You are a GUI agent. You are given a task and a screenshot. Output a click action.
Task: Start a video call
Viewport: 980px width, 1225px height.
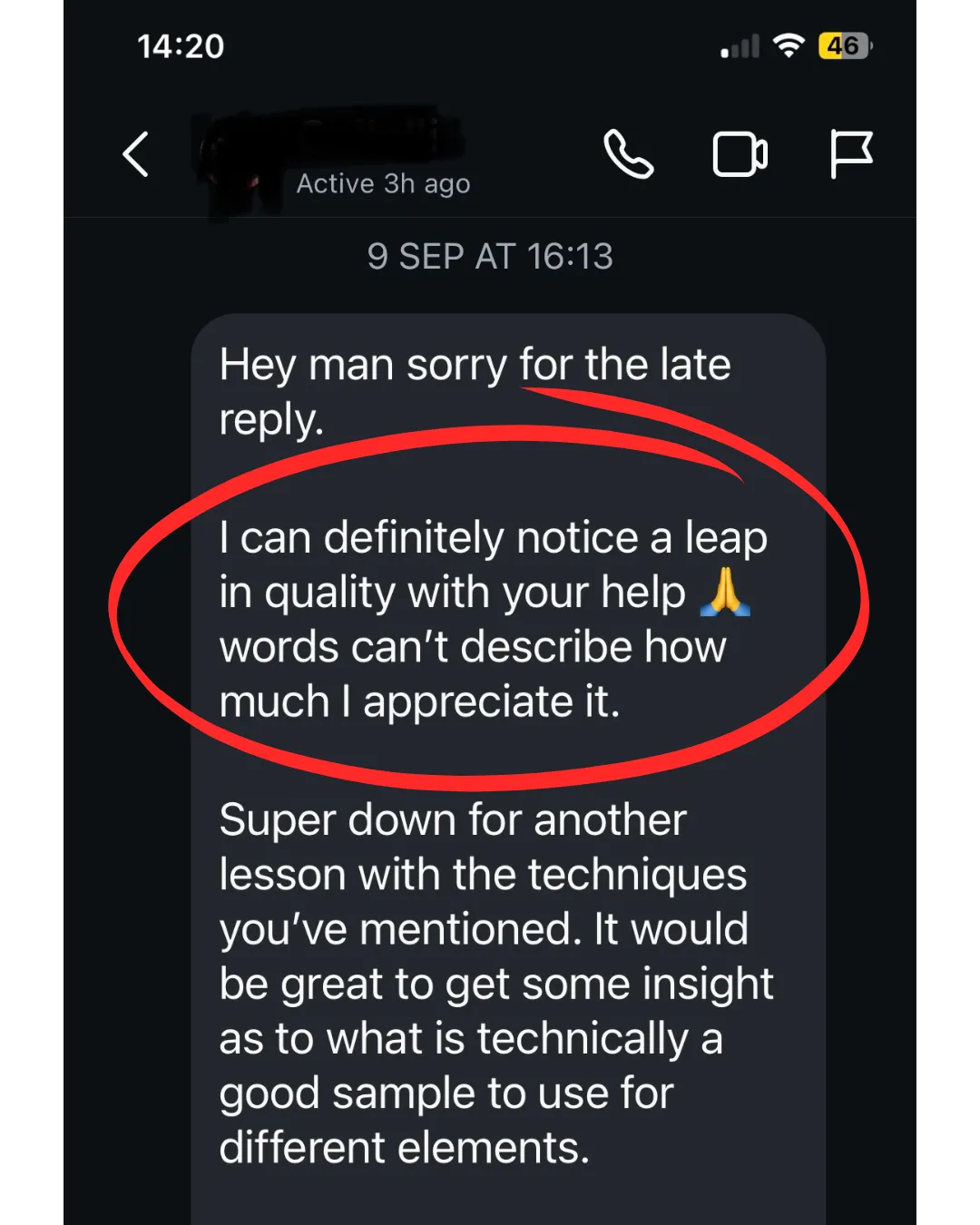(x=740, y=154)
